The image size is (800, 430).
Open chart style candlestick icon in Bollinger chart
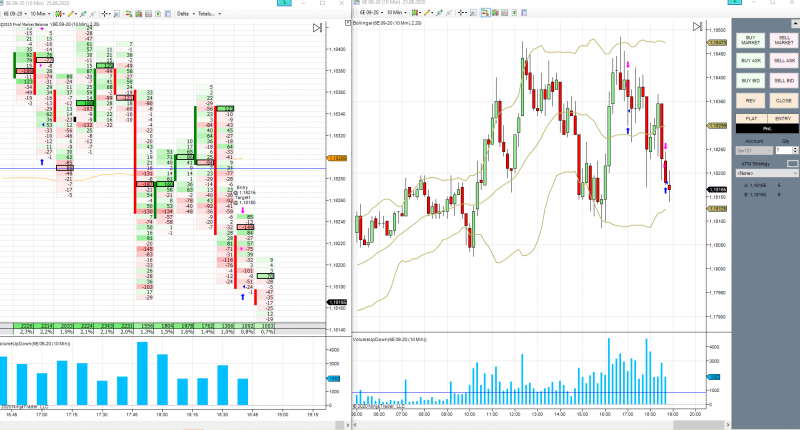tap(416, 12)
